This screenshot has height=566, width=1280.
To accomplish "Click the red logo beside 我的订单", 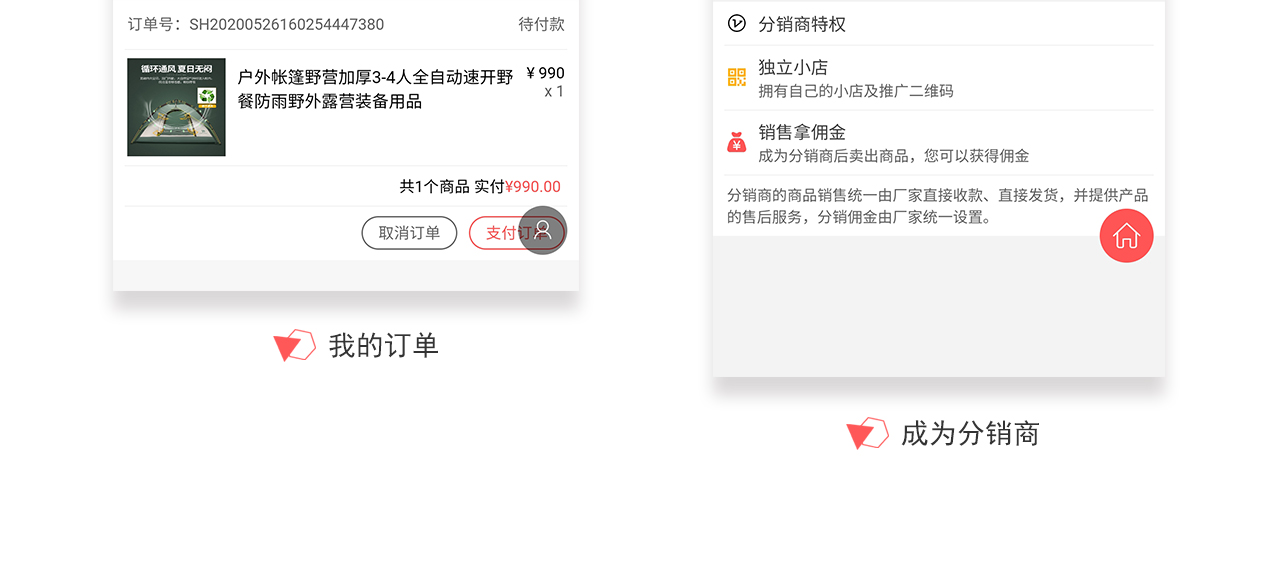I will [294, 345].
